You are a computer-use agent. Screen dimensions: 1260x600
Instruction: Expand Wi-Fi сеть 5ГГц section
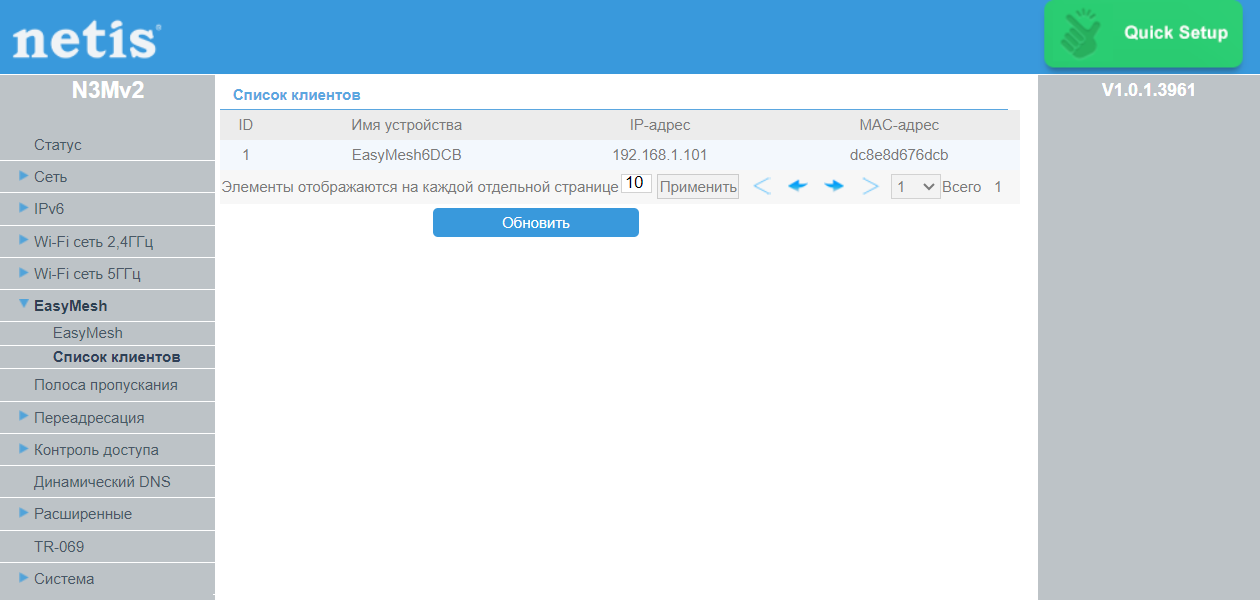coord(87,273)
